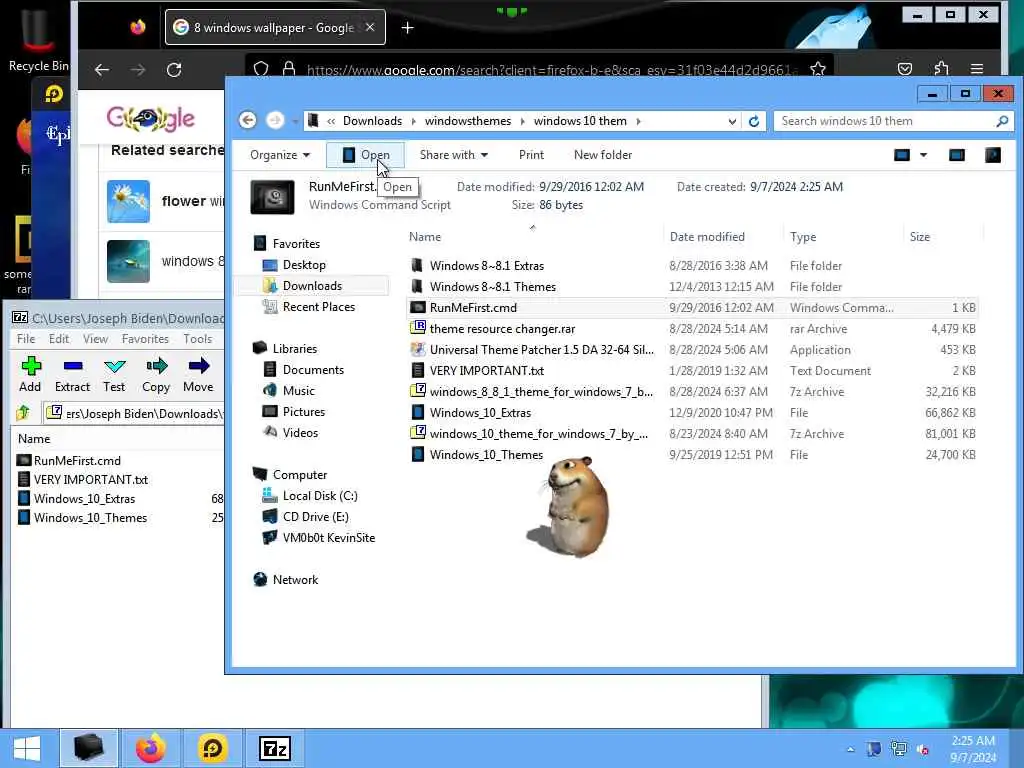This screenshot has height=768, width=1024.
Task: Open Favorites menu in 7-Zip
Action: (x=145, y=339)
